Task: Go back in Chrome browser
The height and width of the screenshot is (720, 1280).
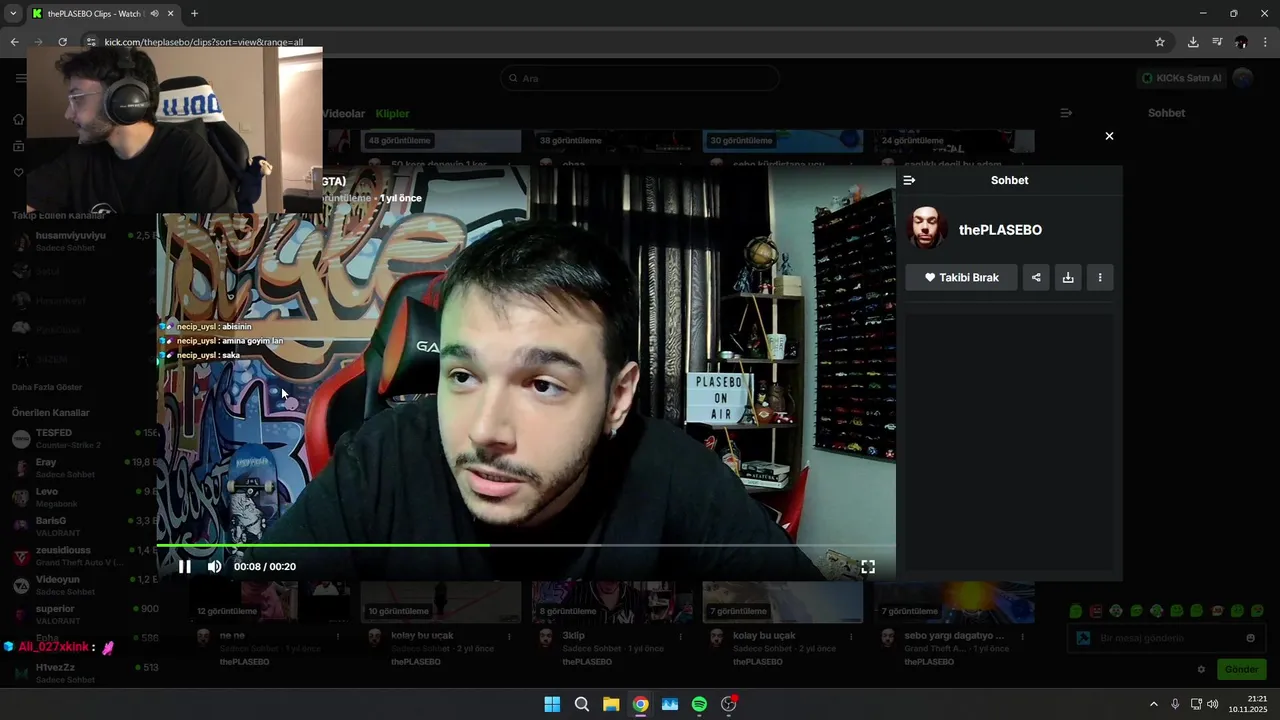Action: (x=14, y=42)
